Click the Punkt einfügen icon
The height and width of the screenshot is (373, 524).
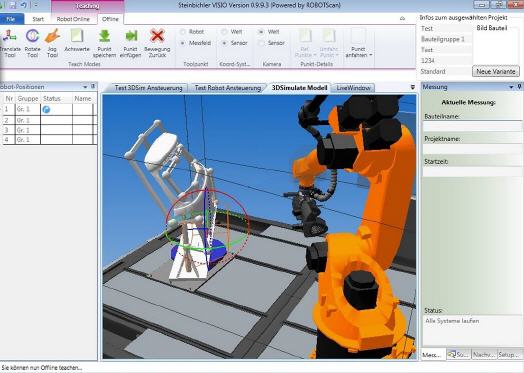[131, 36]
